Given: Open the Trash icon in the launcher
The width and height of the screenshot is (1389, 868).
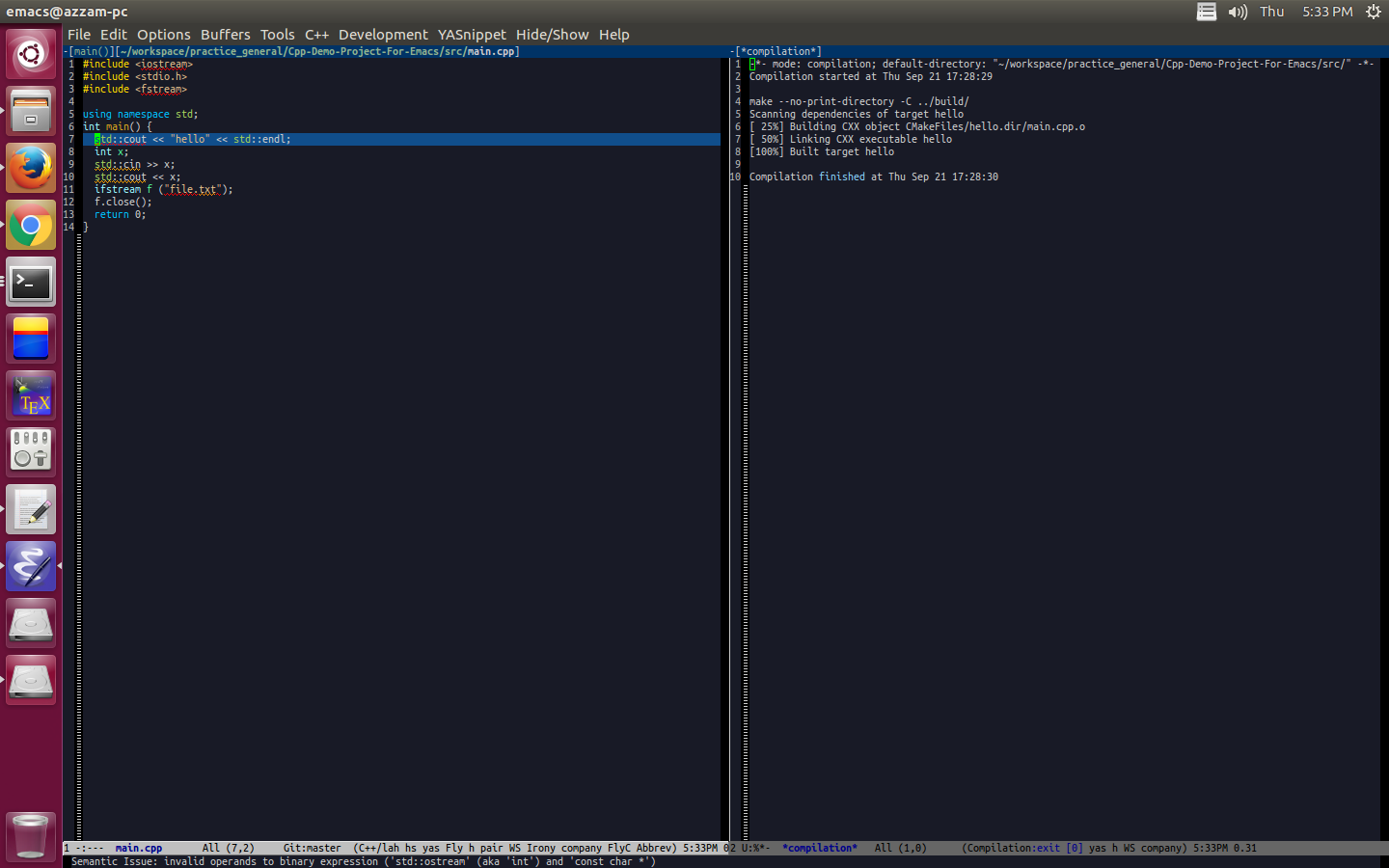Looking at the screenshot, I should click(31, 835).
